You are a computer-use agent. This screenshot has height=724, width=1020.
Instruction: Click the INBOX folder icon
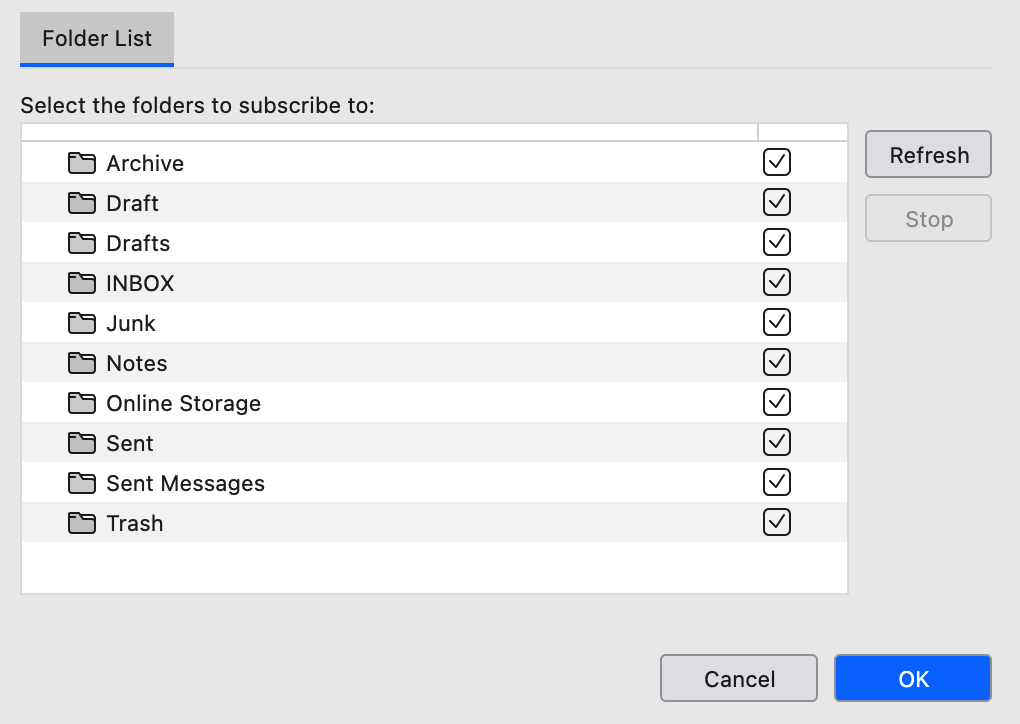click(x=82, y=283)
